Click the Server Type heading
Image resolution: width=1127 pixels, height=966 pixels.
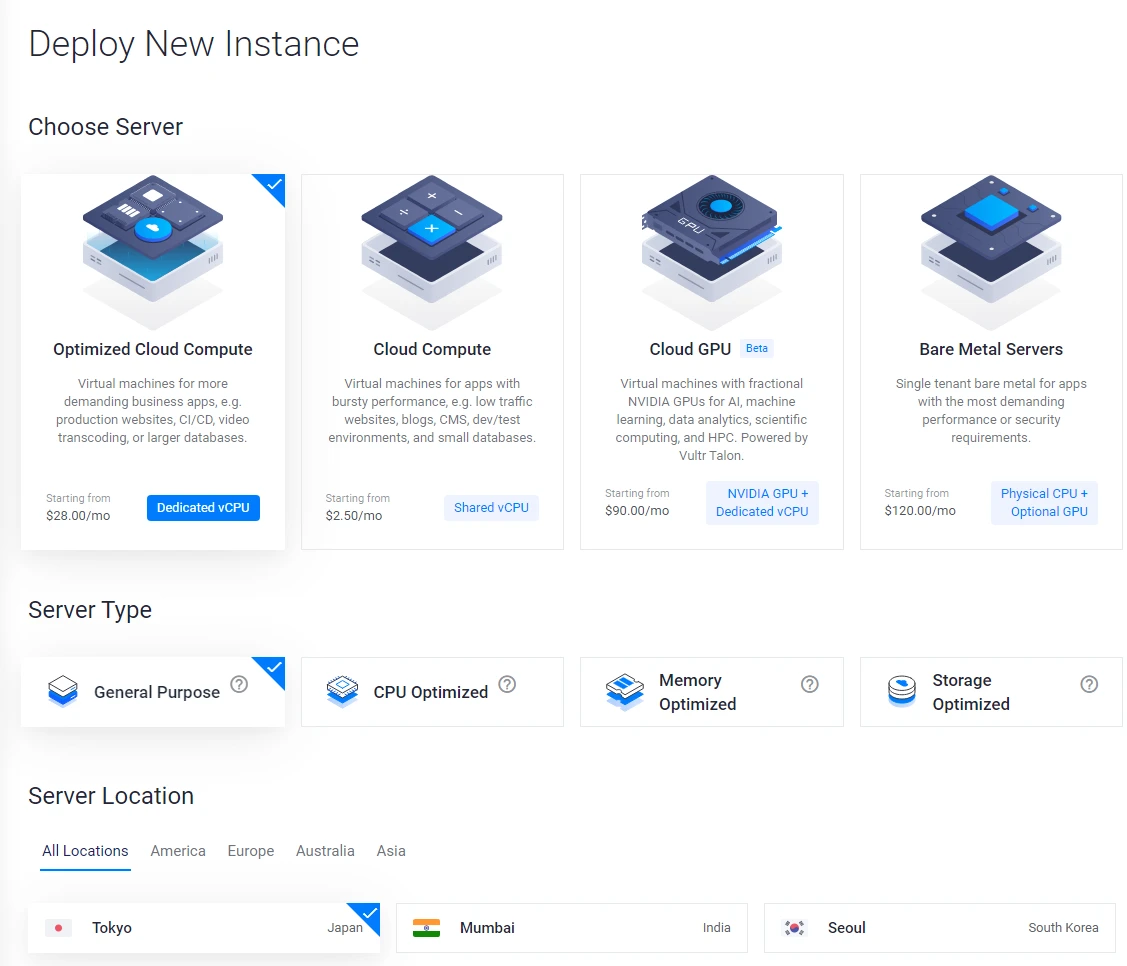pos(90,610)
